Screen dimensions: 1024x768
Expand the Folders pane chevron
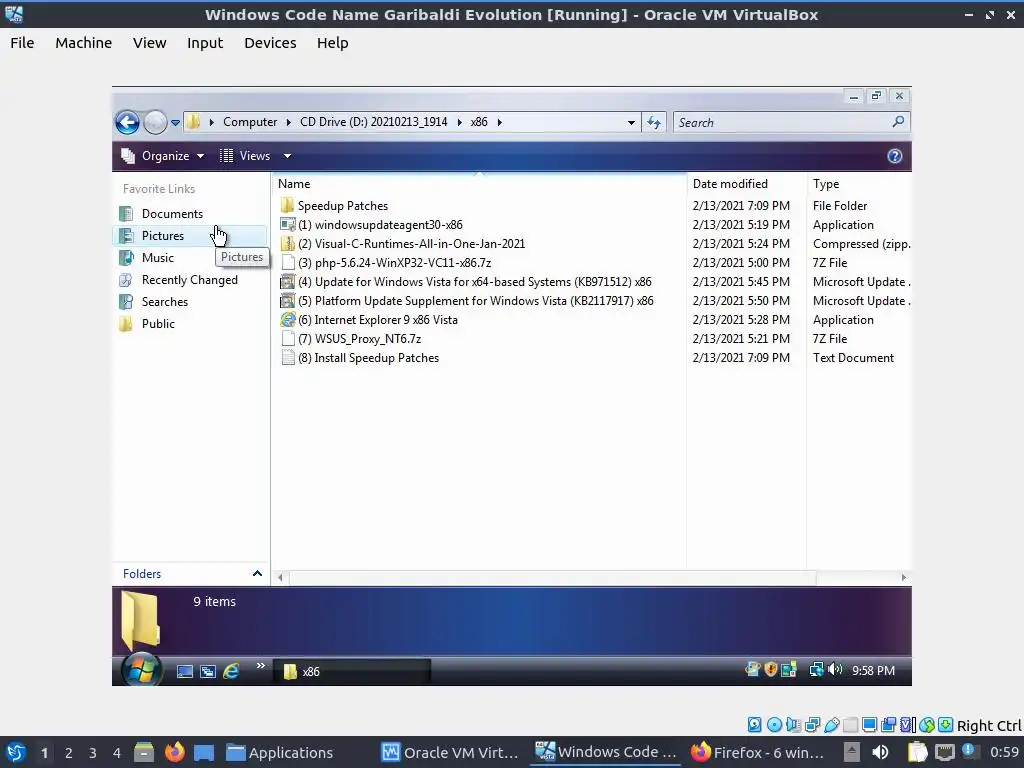click(x=257, y=573)
